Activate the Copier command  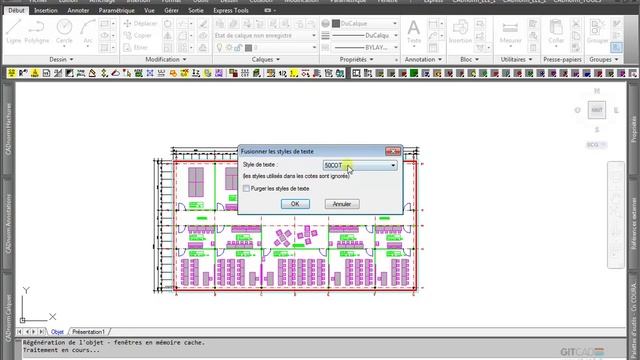138,36
